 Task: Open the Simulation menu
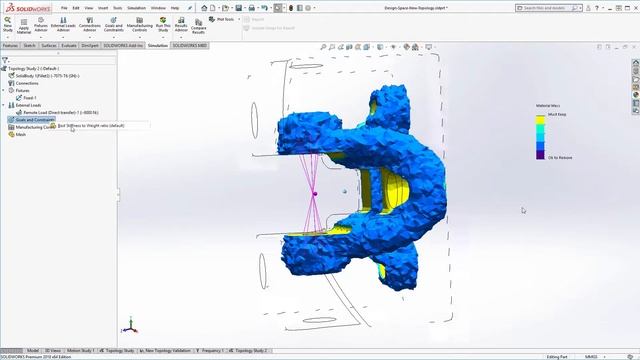coord(136,8)
